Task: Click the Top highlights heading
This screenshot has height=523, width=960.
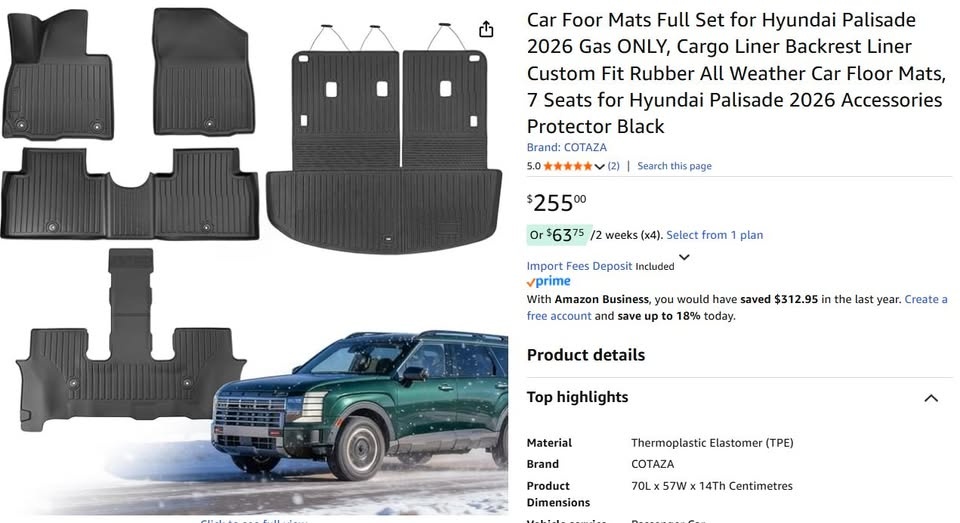Action: click(578, 397)
